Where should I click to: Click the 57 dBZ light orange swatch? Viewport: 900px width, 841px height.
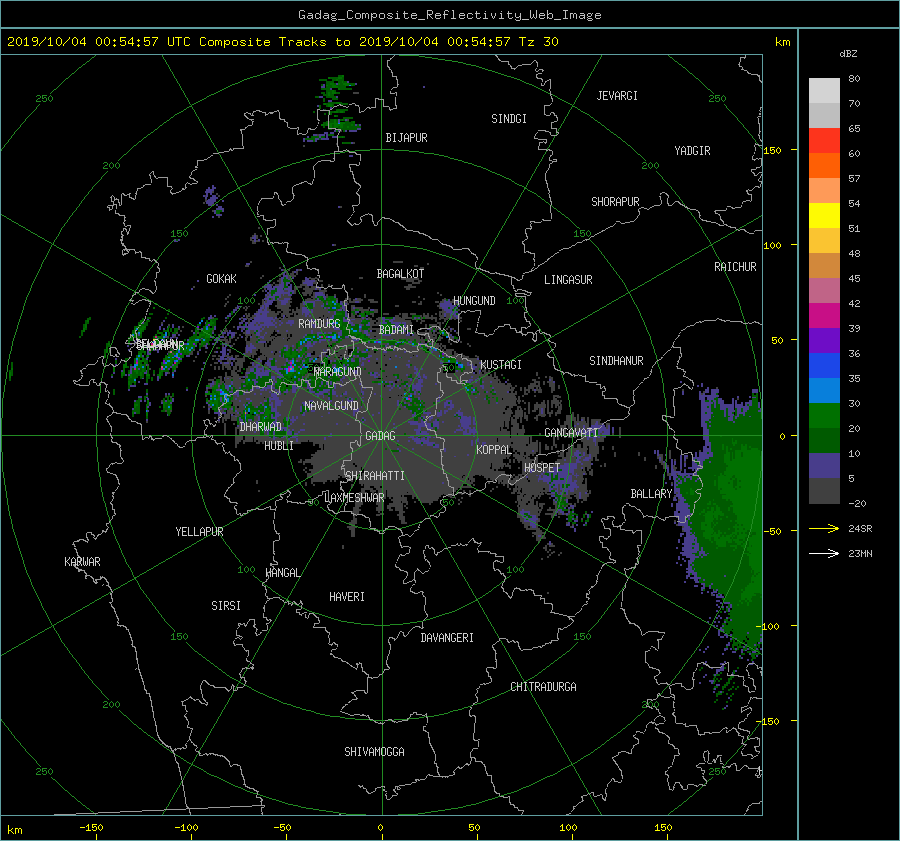pyautogui.click(x=824, y=190)
